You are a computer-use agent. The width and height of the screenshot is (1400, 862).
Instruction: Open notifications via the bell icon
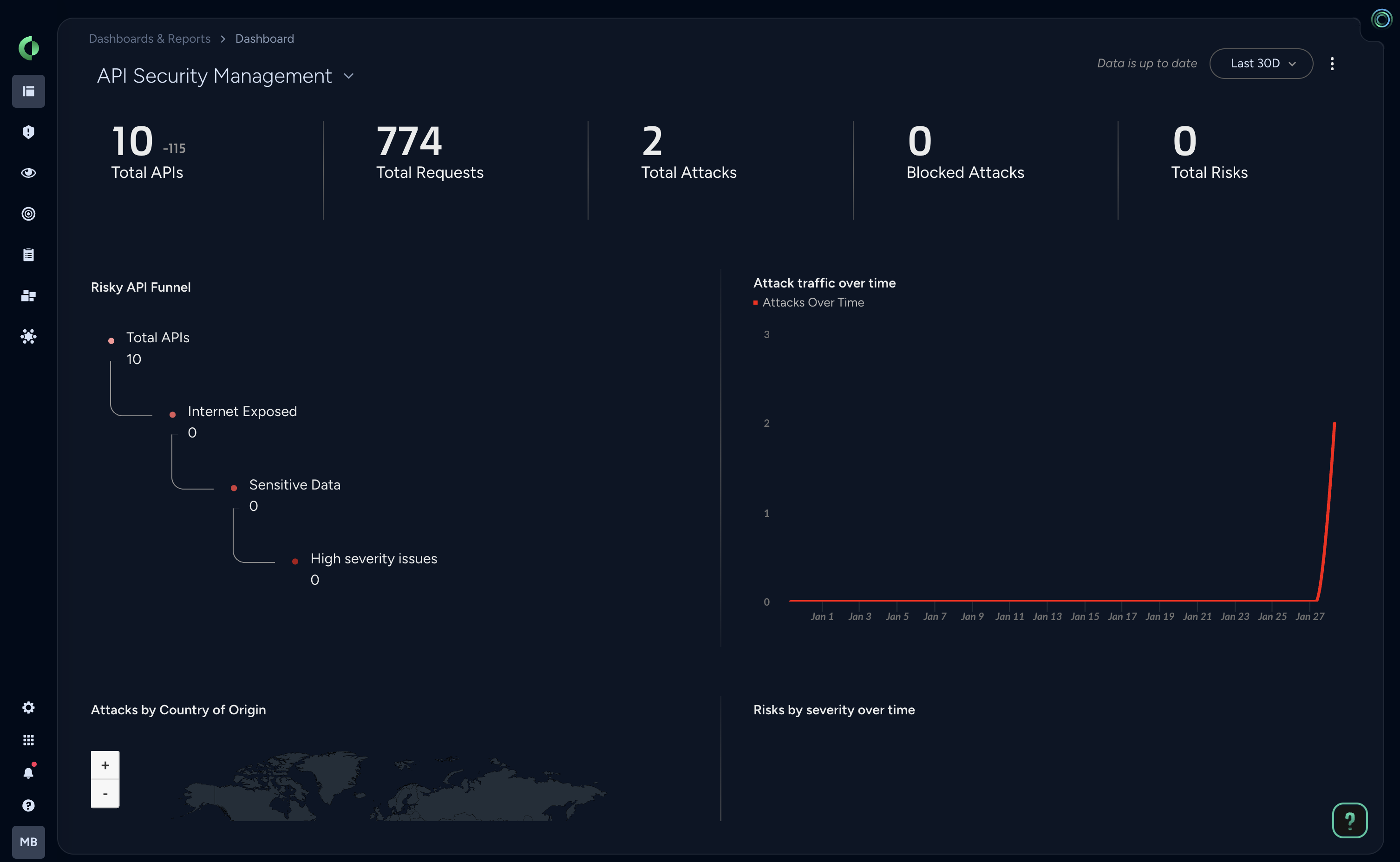pos(28,772)
